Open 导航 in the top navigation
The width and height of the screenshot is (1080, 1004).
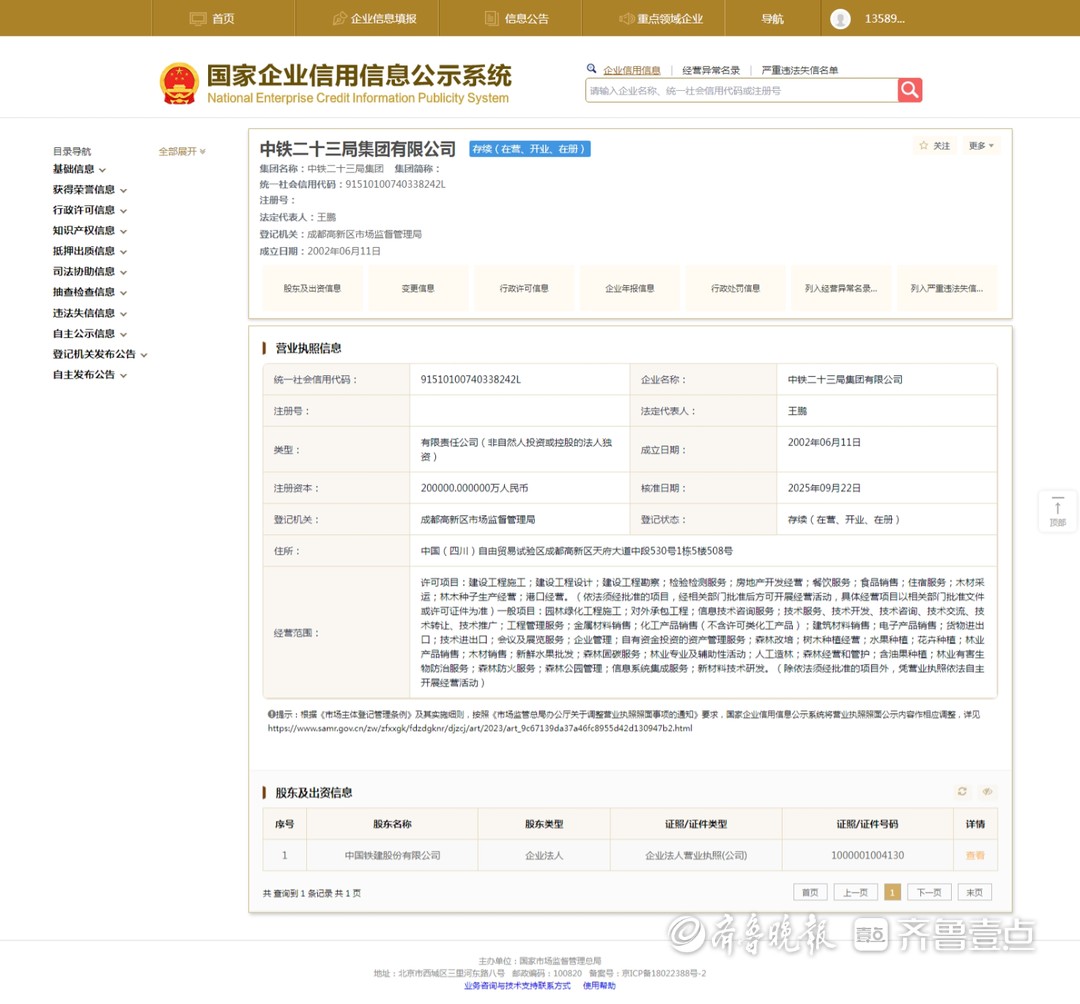coord(772,19)
